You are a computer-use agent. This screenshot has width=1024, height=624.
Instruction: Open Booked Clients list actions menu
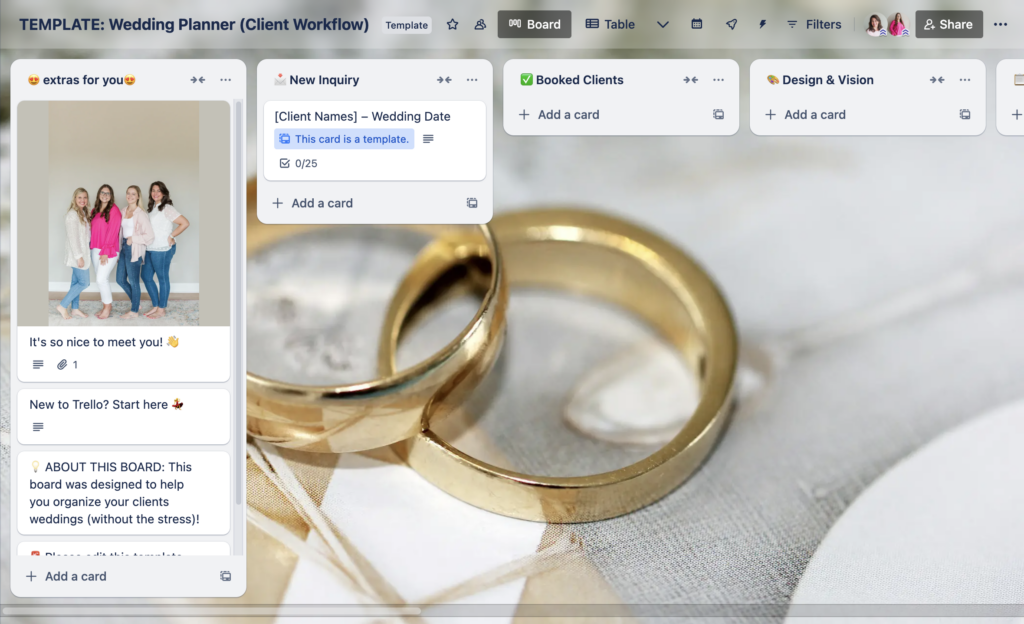[718, 80]
